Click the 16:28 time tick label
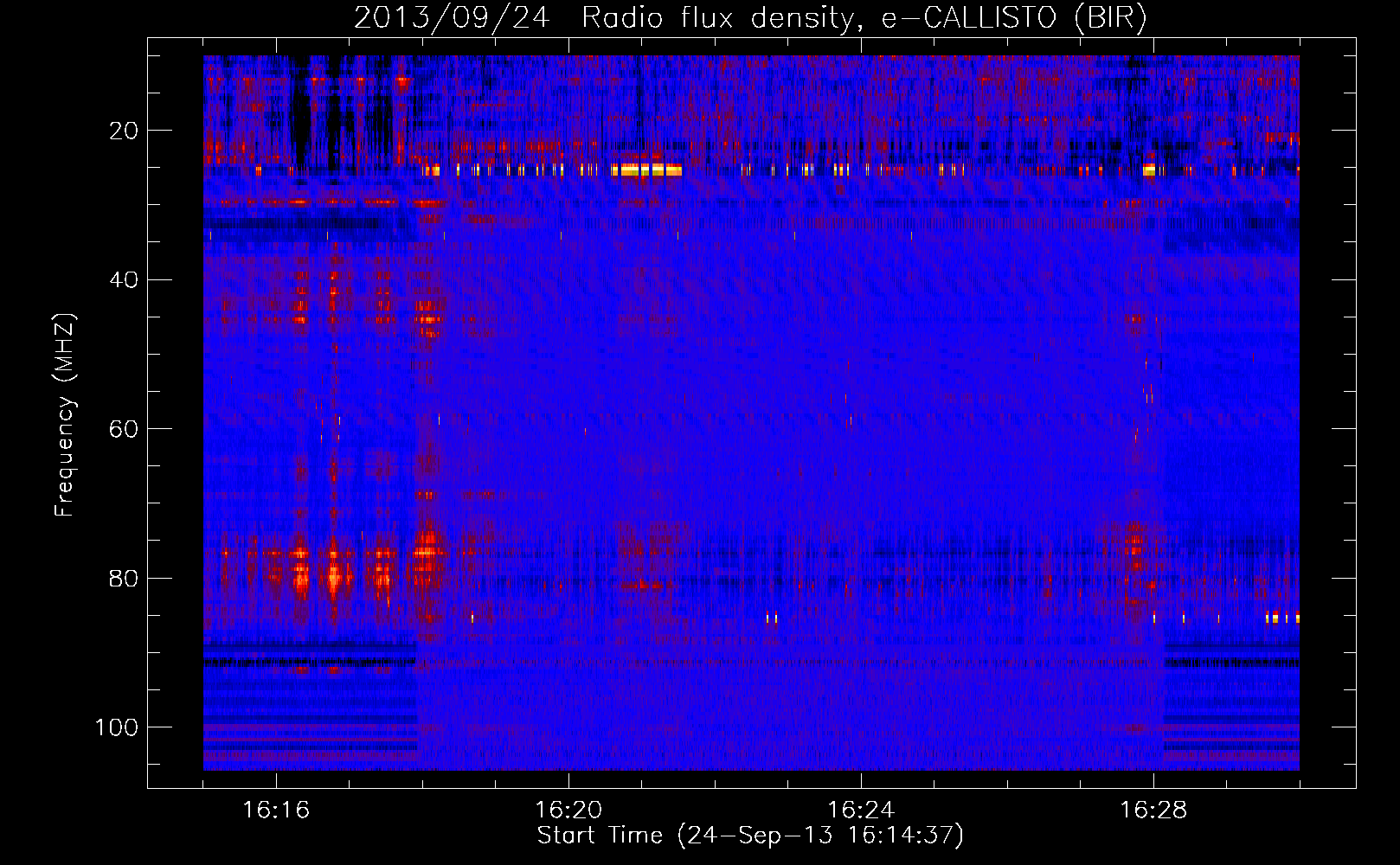The image size is (1400, 865). [x=1153, y=811]
